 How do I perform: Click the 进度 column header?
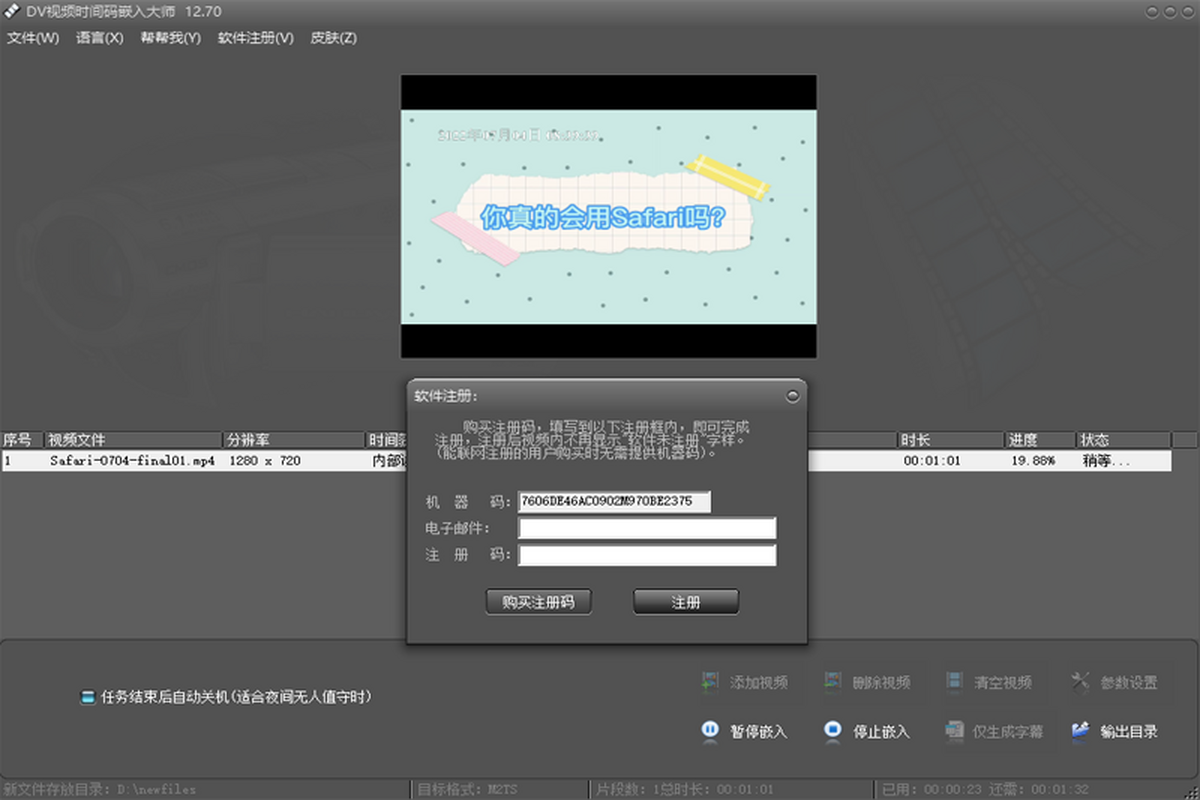click(1040, 440)
